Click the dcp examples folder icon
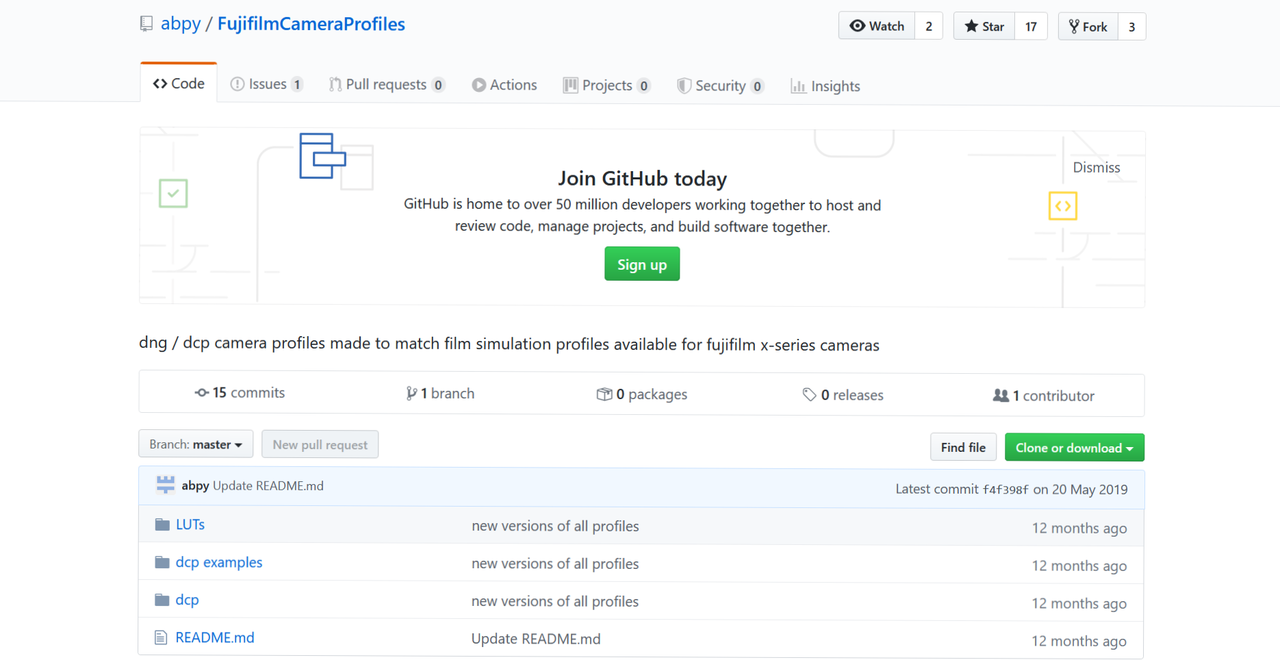The height and width of the screenshot is (660, 1280). (x=162, y=563)
